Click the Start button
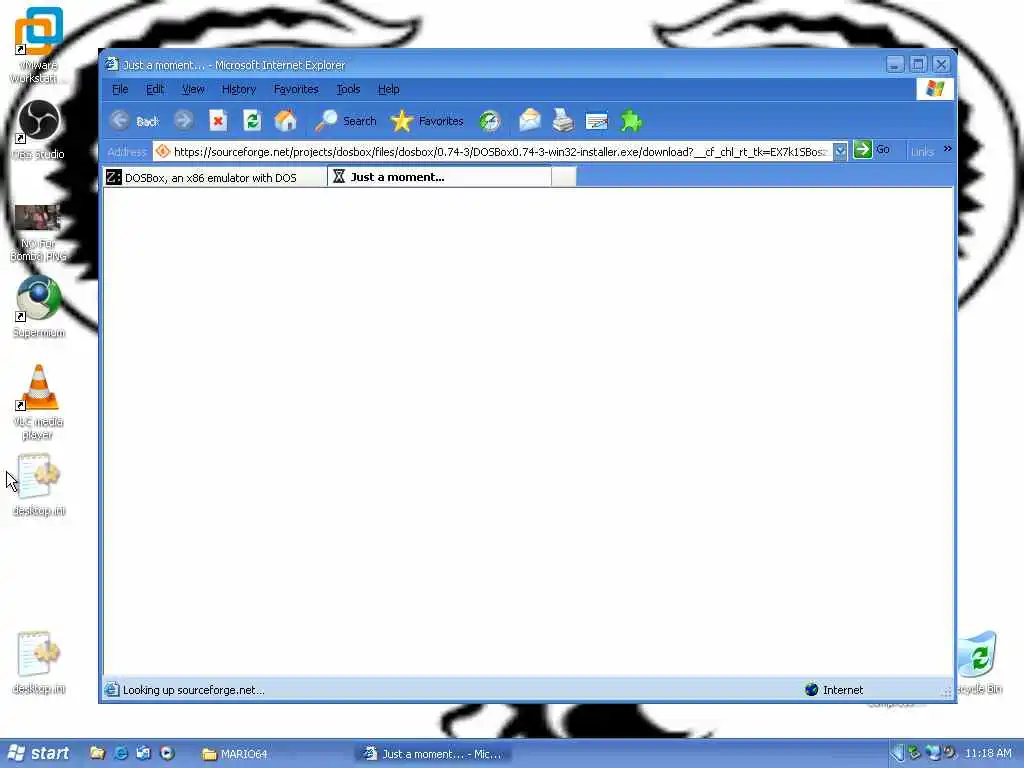The image size is (1024, 768). coord(39,753)
